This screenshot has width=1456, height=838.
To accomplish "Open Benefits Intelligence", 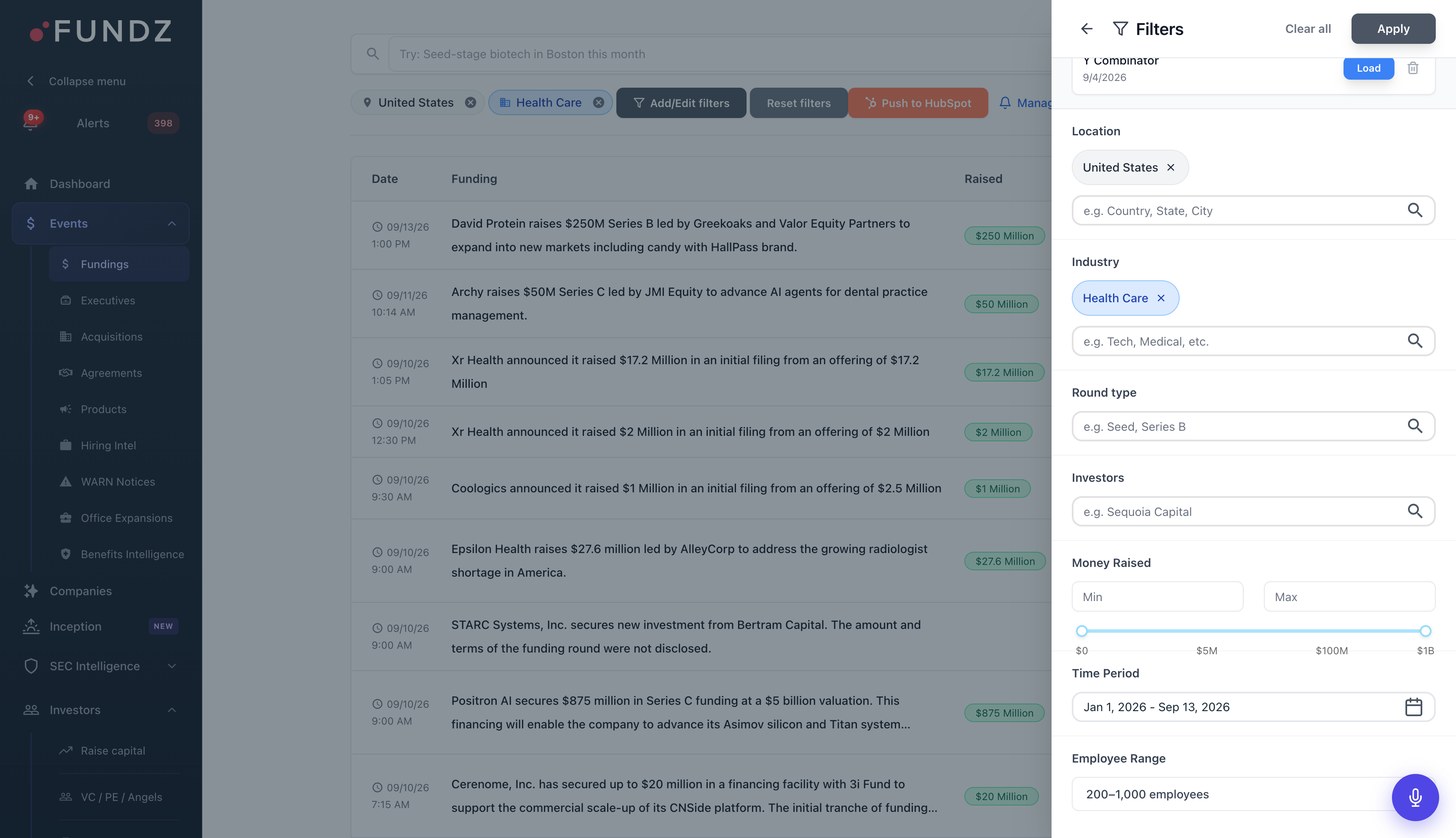I will (x=132, y=554).
